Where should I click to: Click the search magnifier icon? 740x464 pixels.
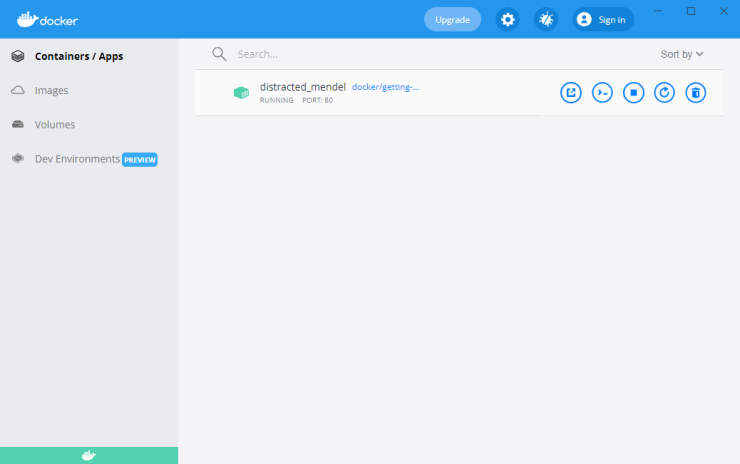point(219,54)
